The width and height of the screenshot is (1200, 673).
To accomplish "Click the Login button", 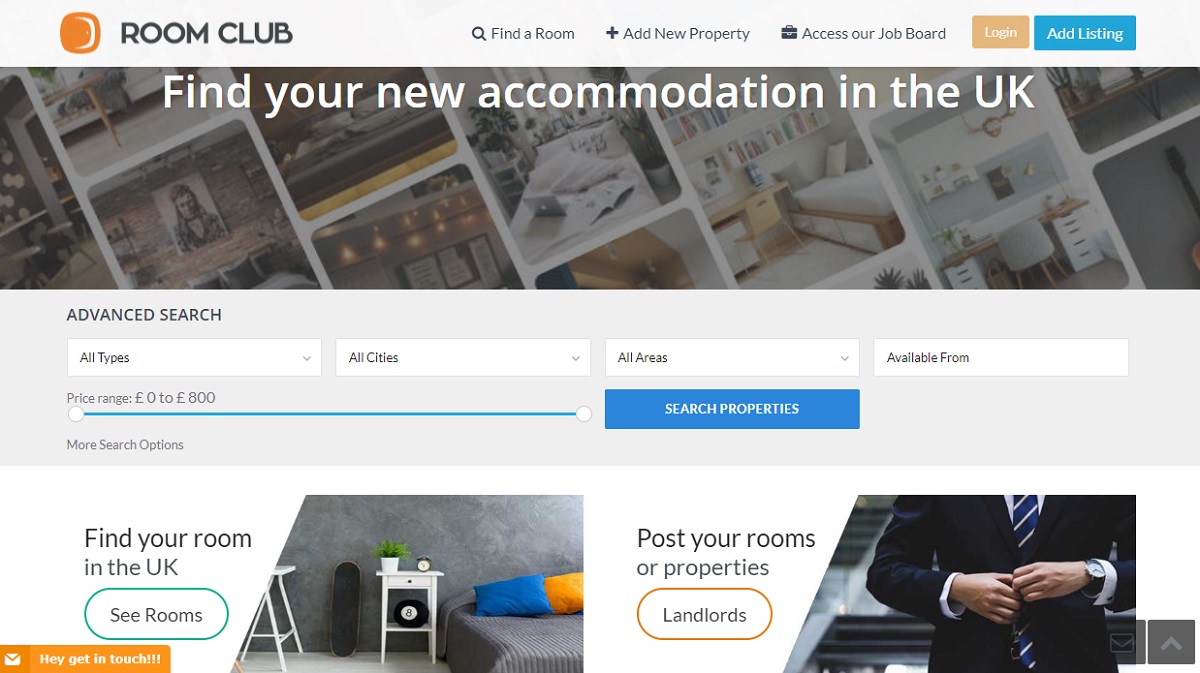I will (x=1000, y=32).
